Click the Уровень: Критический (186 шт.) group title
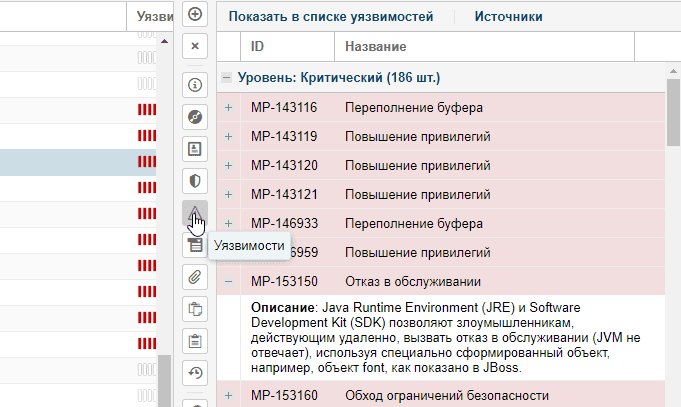This screenshot has width=681, height=407. pos(339,78)
